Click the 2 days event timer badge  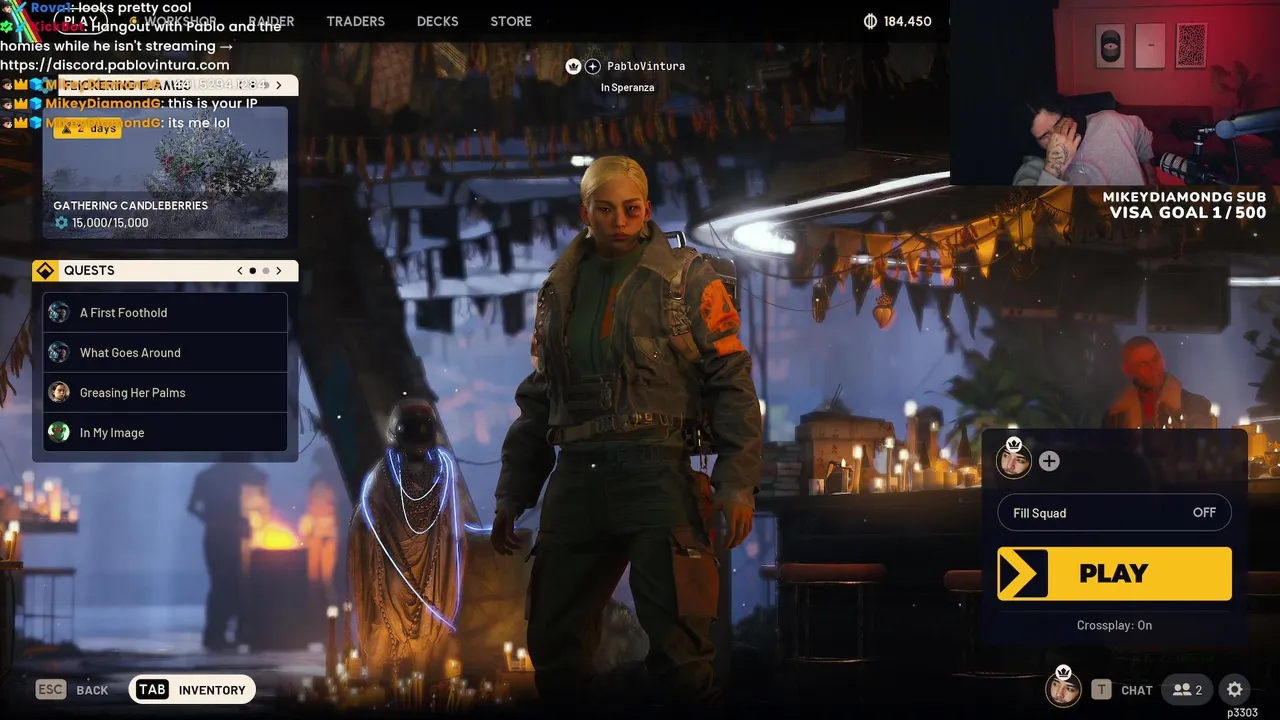pyautogui.click(x=88, y=128)
